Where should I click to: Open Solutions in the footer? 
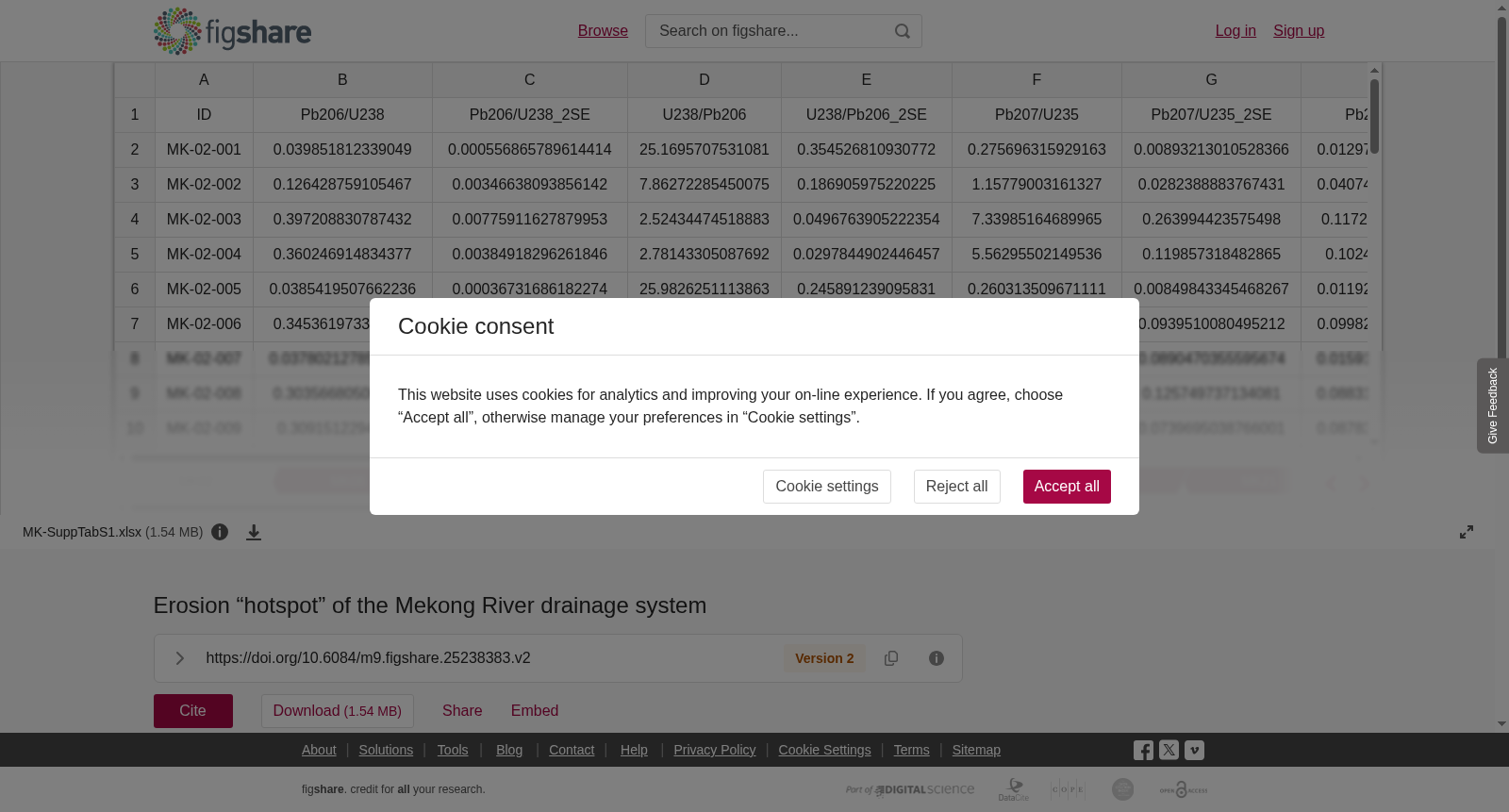click(x=386, y=750)
